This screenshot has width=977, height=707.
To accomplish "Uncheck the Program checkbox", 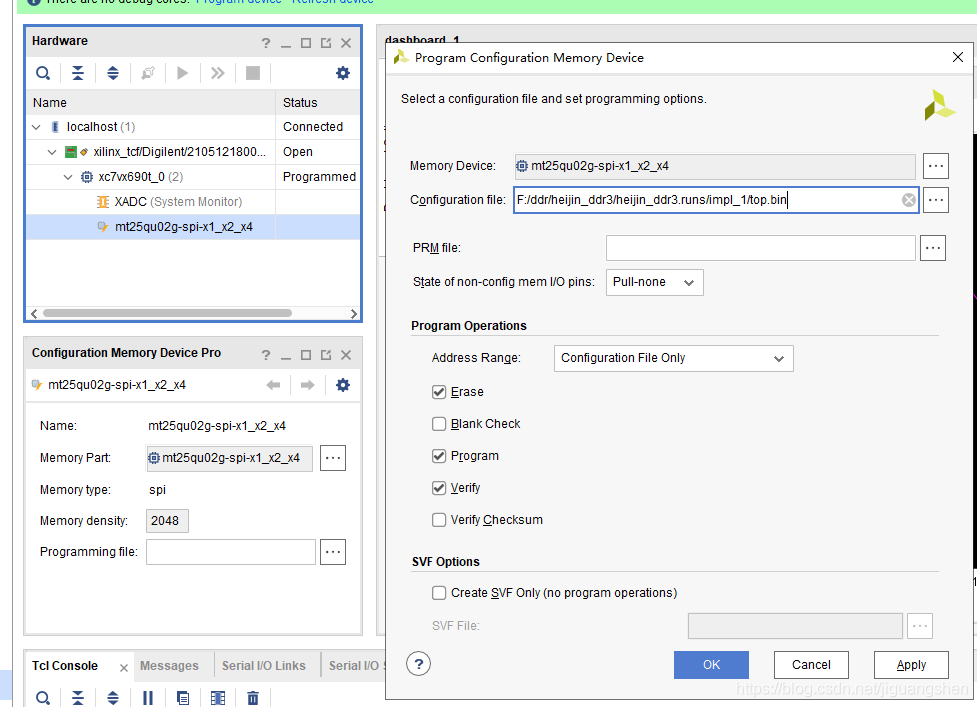I will click(439, 456).
